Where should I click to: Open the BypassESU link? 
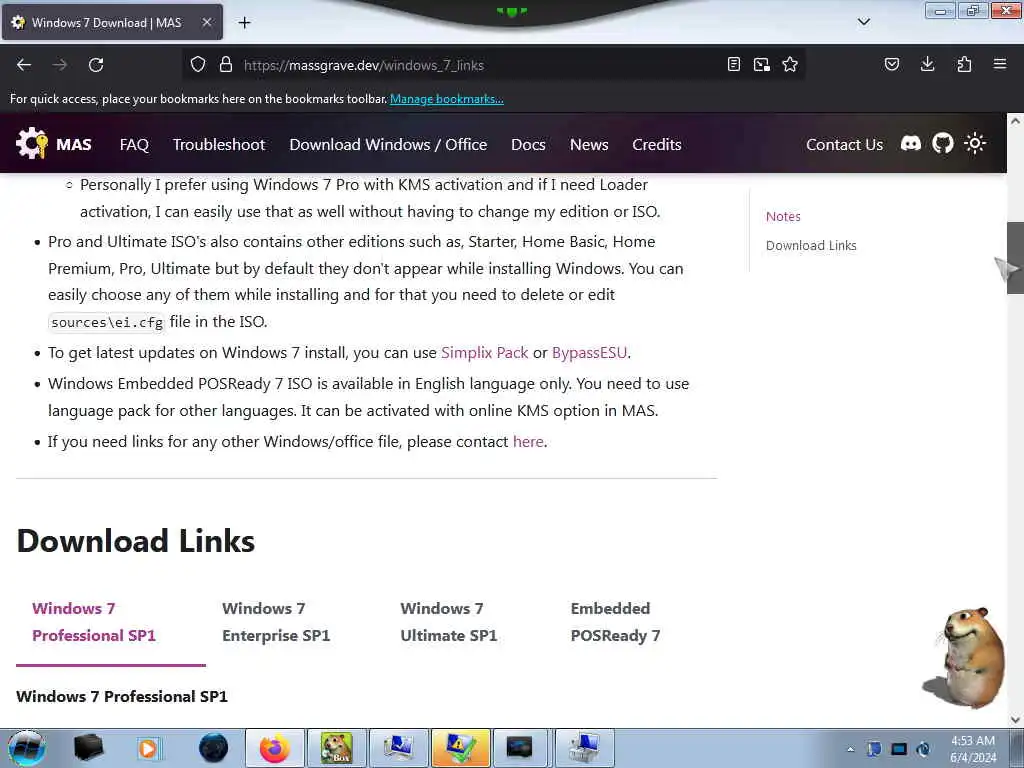[x=589, y=353]
